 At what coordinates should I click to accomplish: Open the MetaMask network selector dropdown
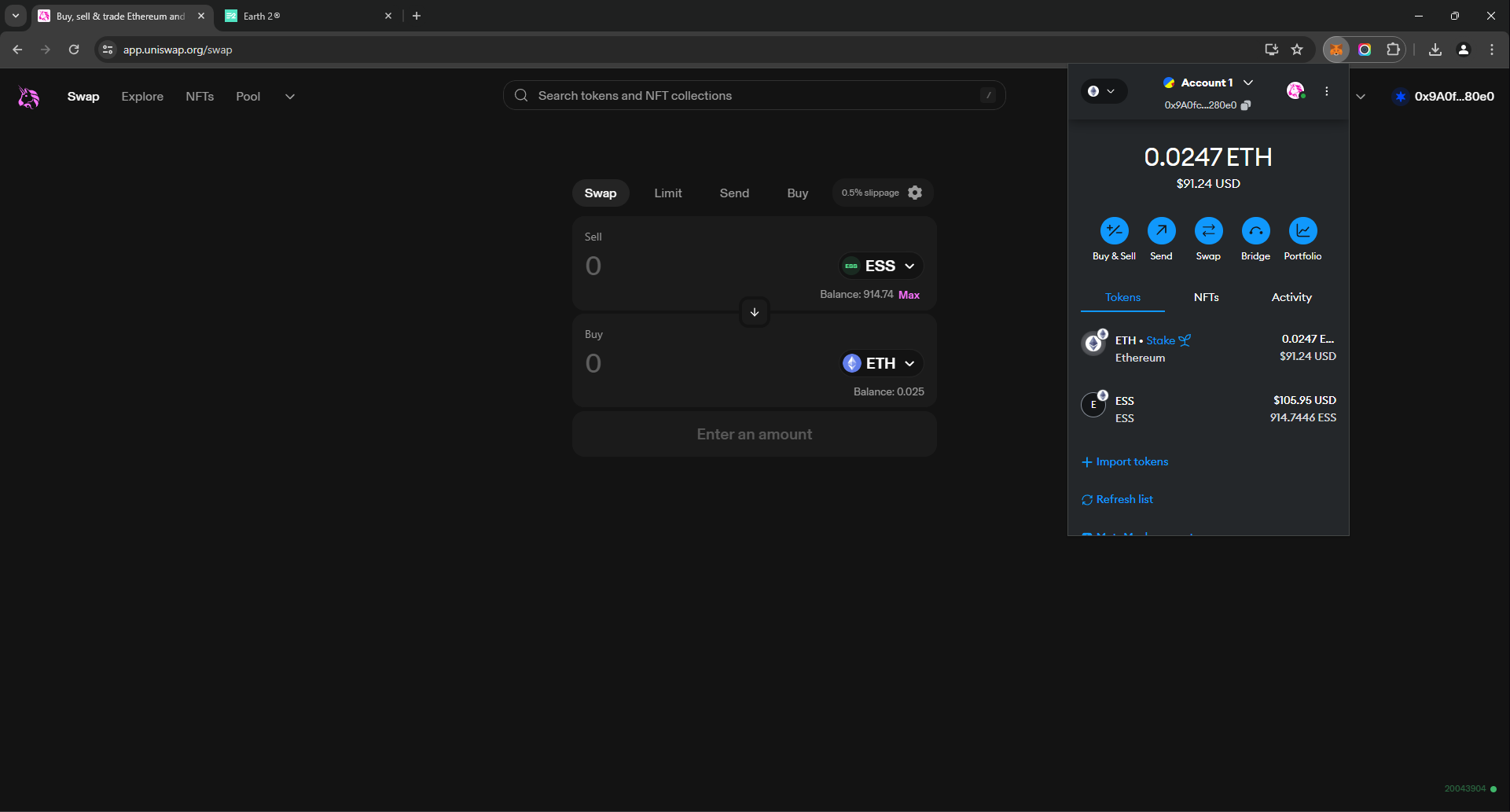tap(1101, 91)
